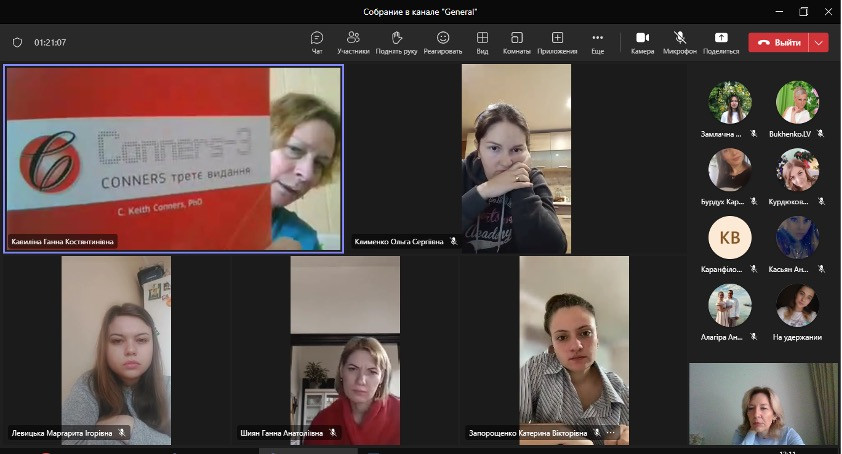Click the Касьян Ан... participant avatar
This screenshot has height=454, width=842.
(797, 237)
